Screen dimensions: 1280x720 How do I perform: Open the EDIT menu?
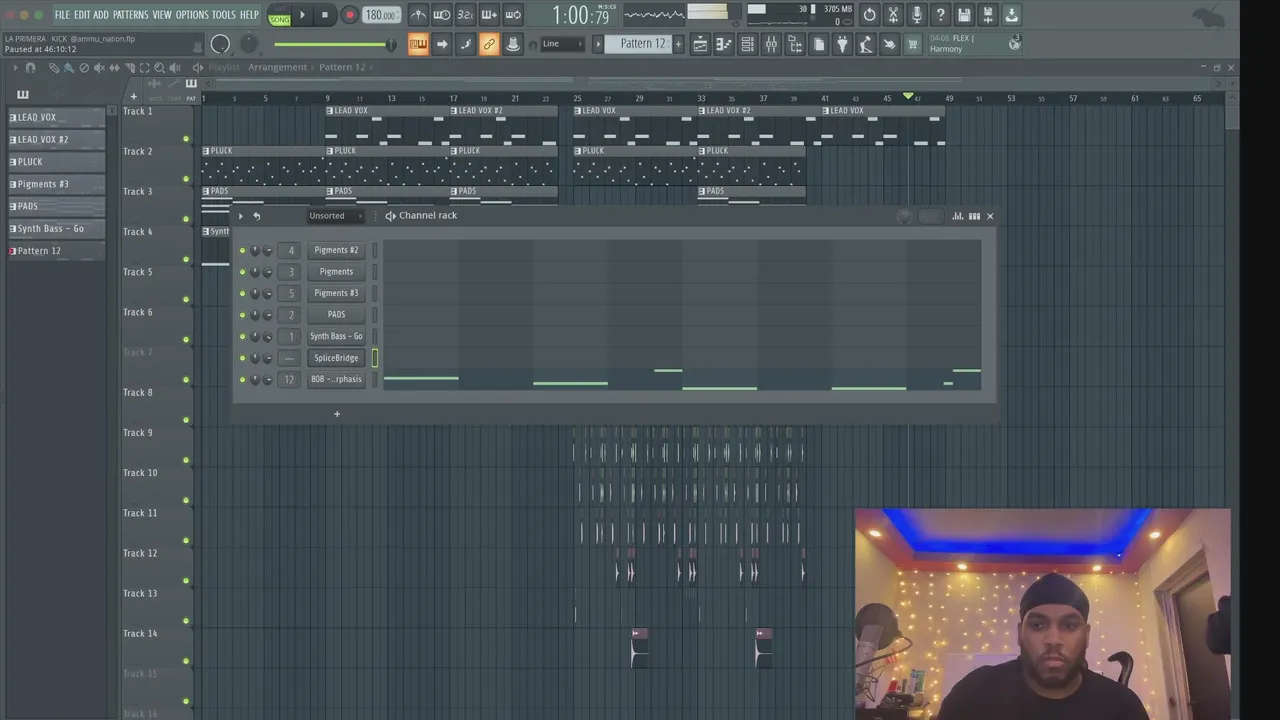[82, 15]
